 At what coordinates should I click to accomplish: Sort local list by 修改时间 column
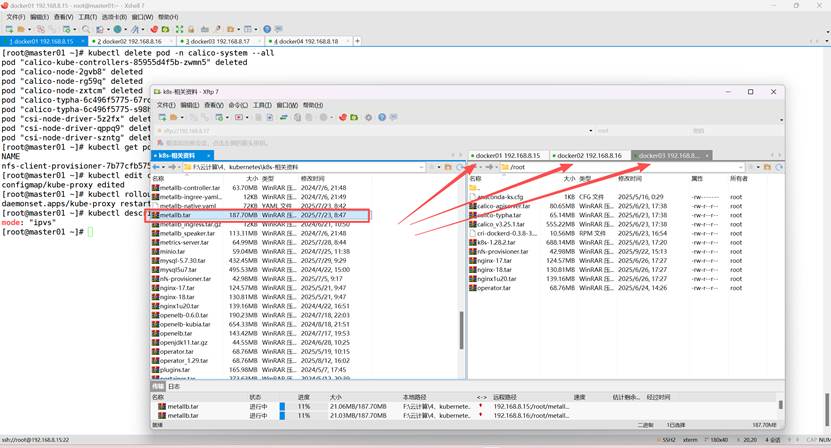[313, 179]
